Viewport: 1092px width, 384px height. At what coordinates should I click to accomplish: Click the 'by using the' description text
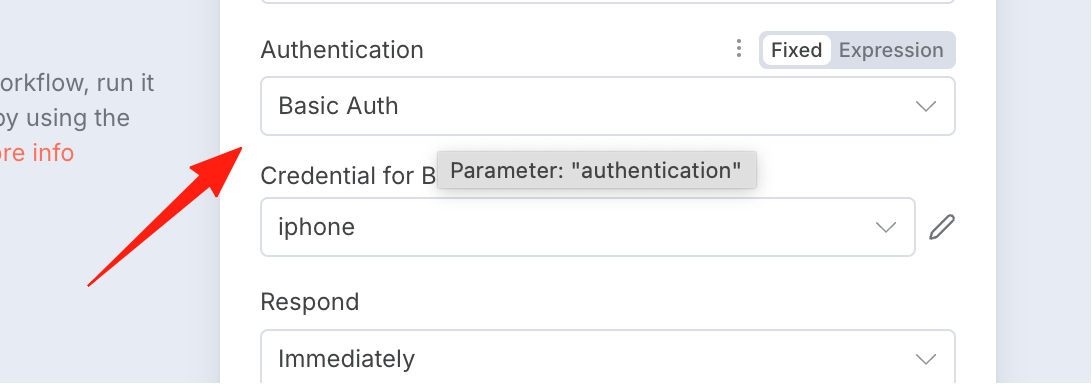(64, 118)
